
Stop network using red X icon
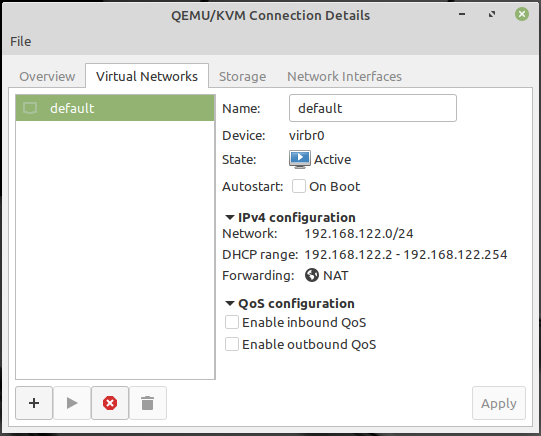point(110,403)
